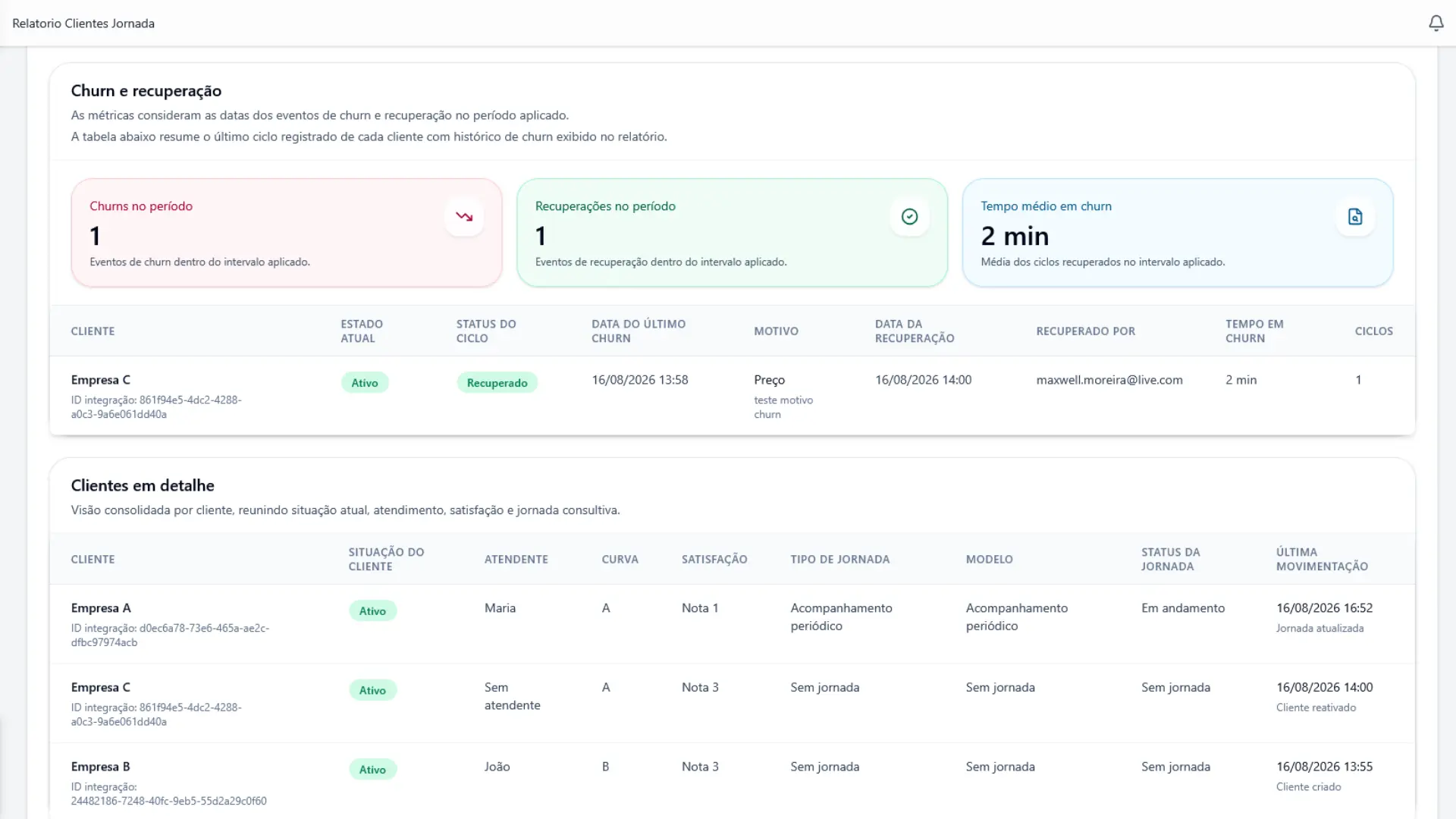Click Empresa A's Ativo status badge
Screen dimensions: 1456x819
pyautogui.click(x=372, y=611)
